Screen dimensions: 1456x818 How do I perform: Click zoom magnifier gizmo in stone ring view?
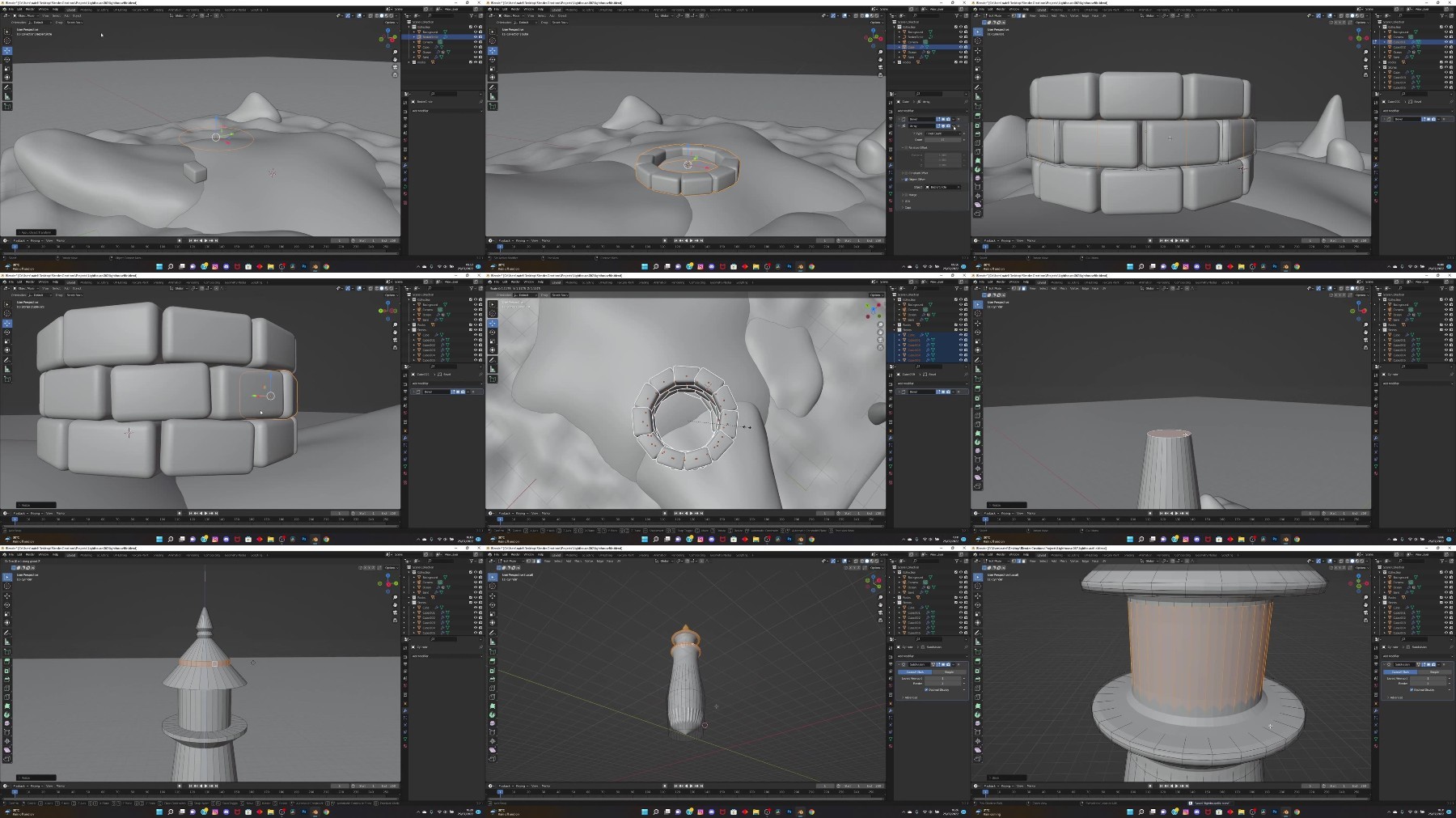tap(880, 52)
